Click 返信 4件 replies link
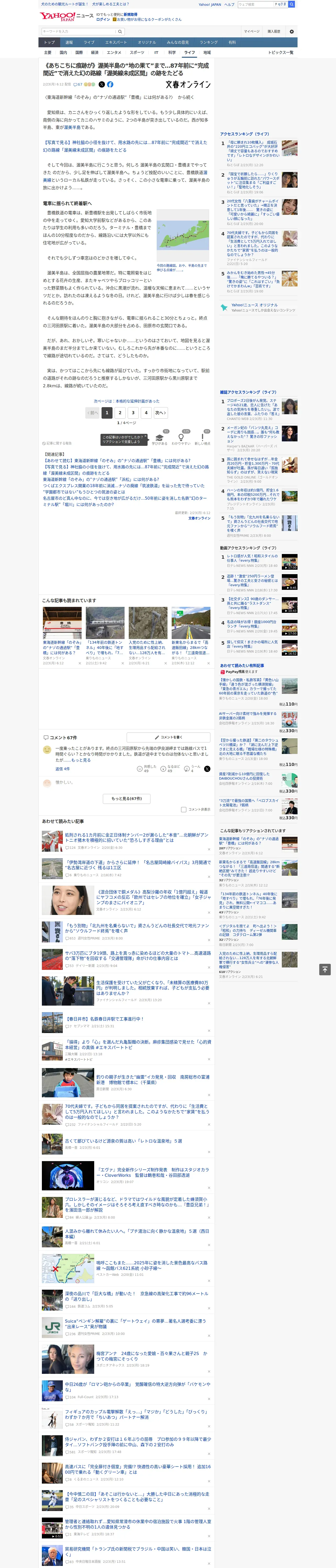Viewport: 336px width, 1568px height. point(63,769)
